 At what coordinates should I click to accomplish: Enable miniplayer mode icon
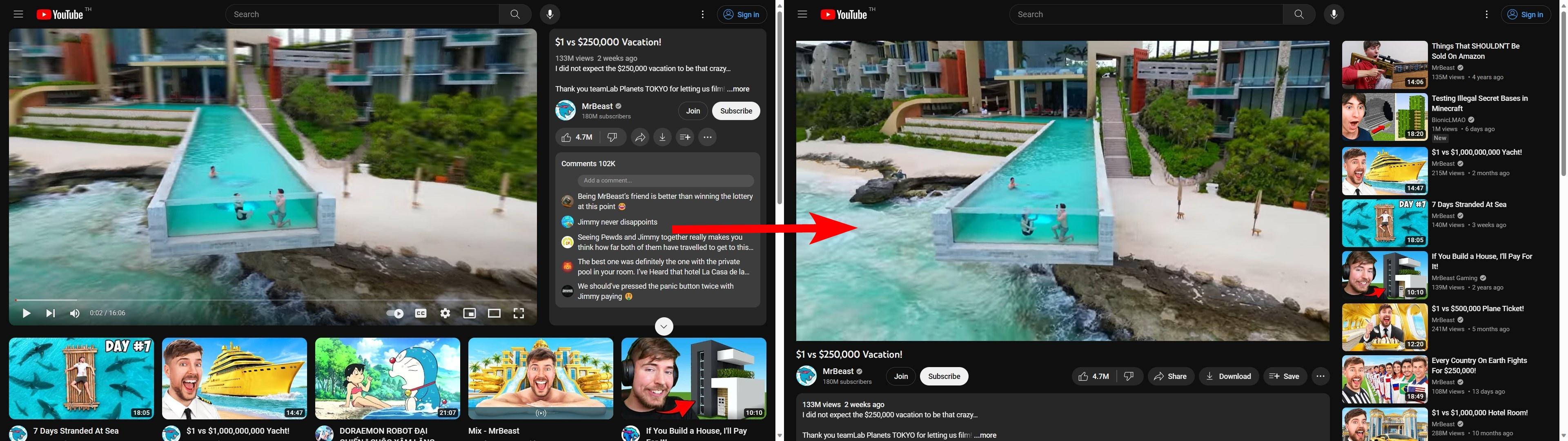point(469,314)
